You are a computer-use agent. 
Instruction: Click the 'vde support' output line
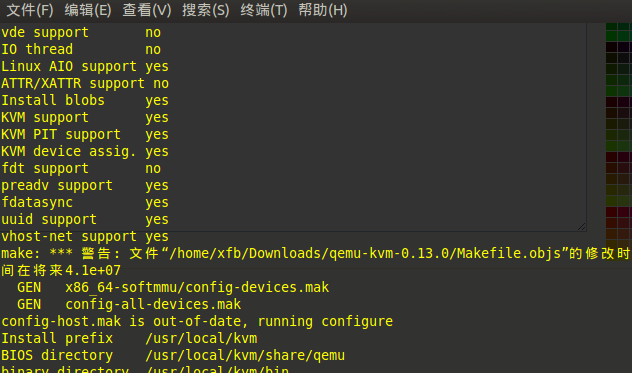[81, 32]
